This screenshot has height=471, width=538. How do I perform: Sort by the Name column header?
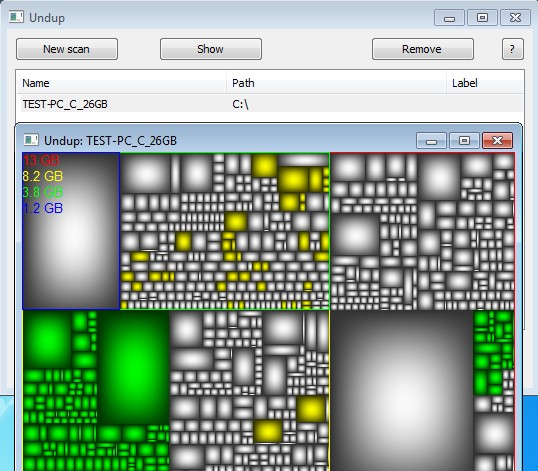pyautogui.click(x=36, y=83)
